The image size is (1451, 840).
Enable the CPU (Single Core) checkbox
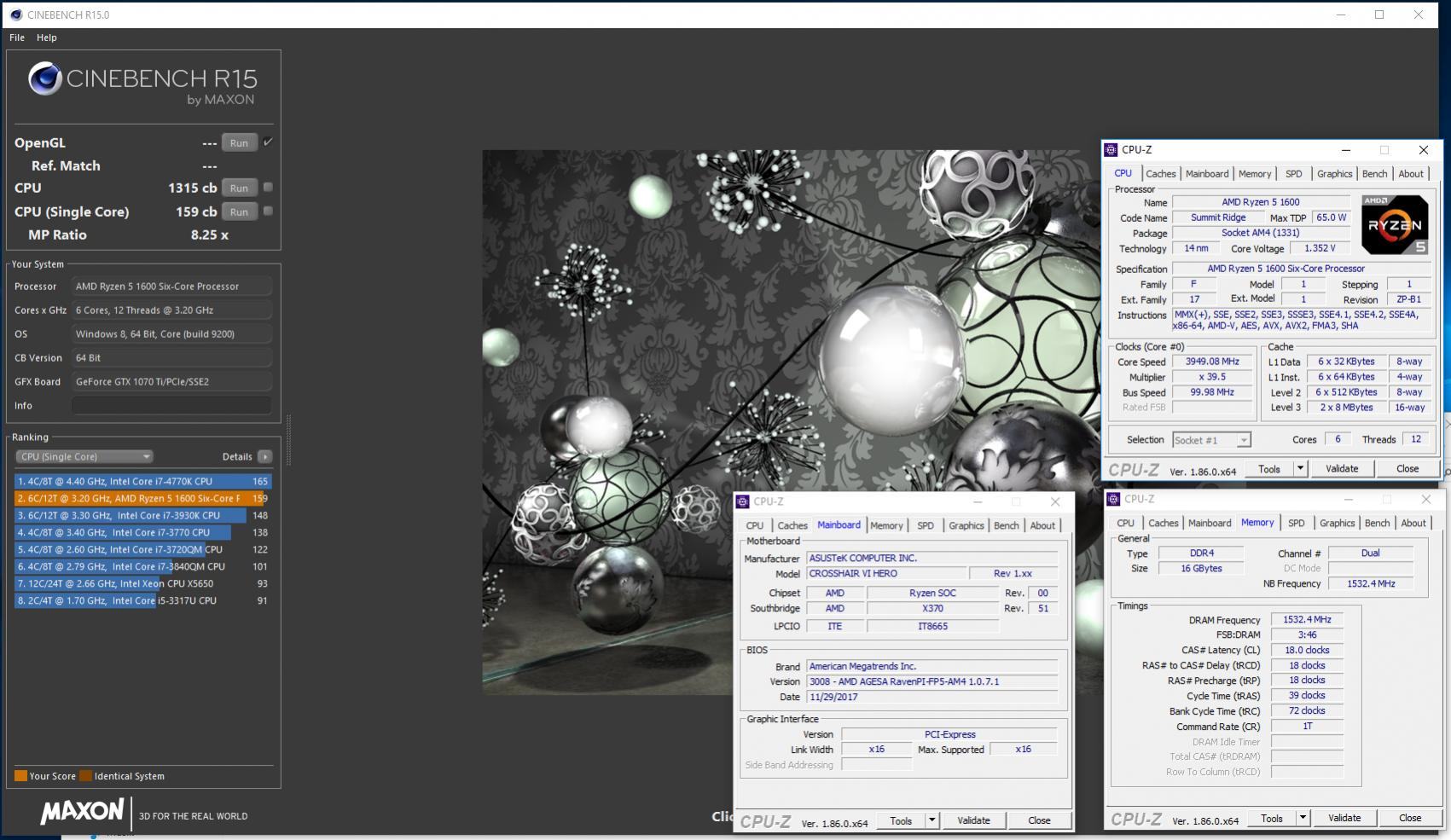point(268,211)
